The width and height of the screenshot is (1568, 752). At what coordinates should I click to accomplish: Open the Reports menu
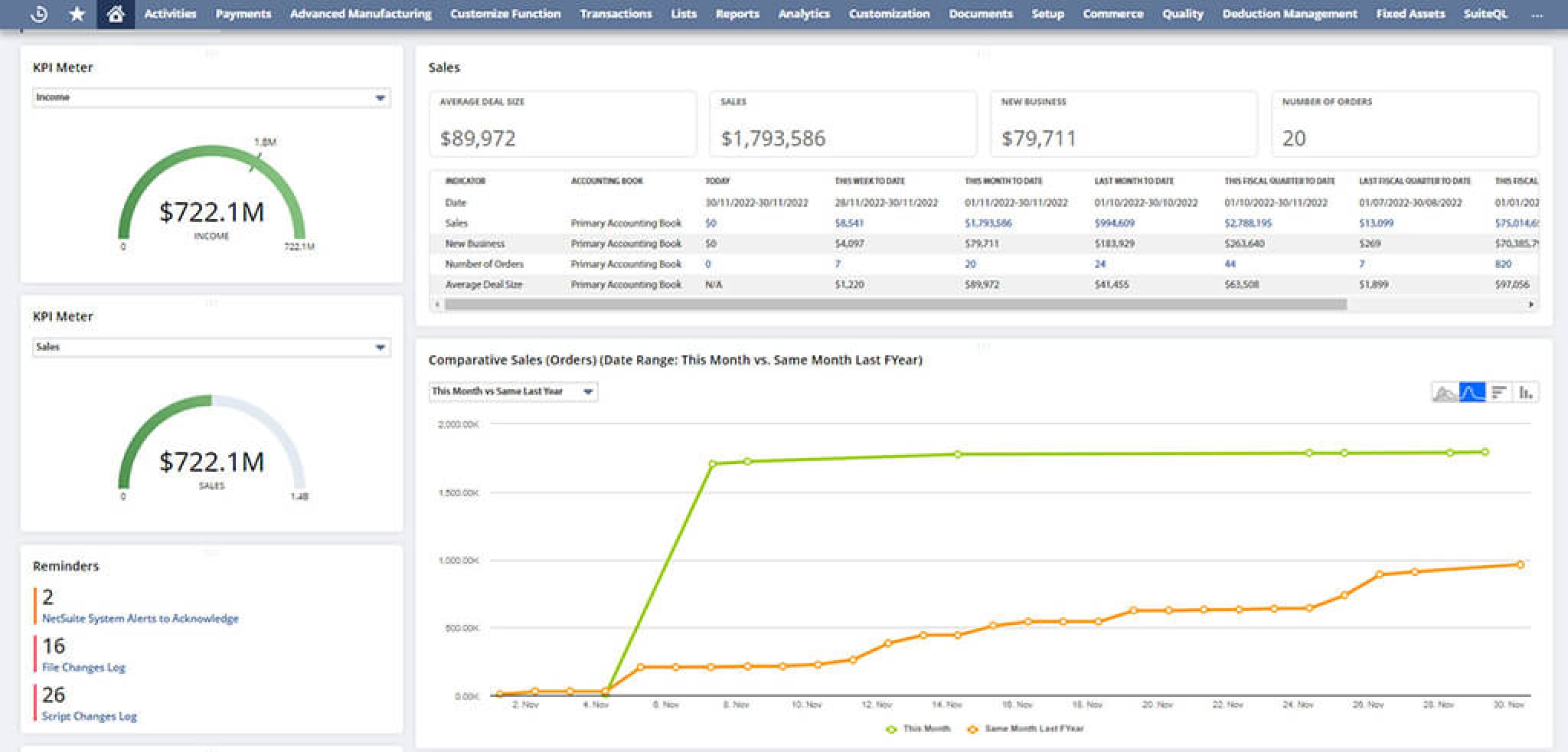(737, 14)
